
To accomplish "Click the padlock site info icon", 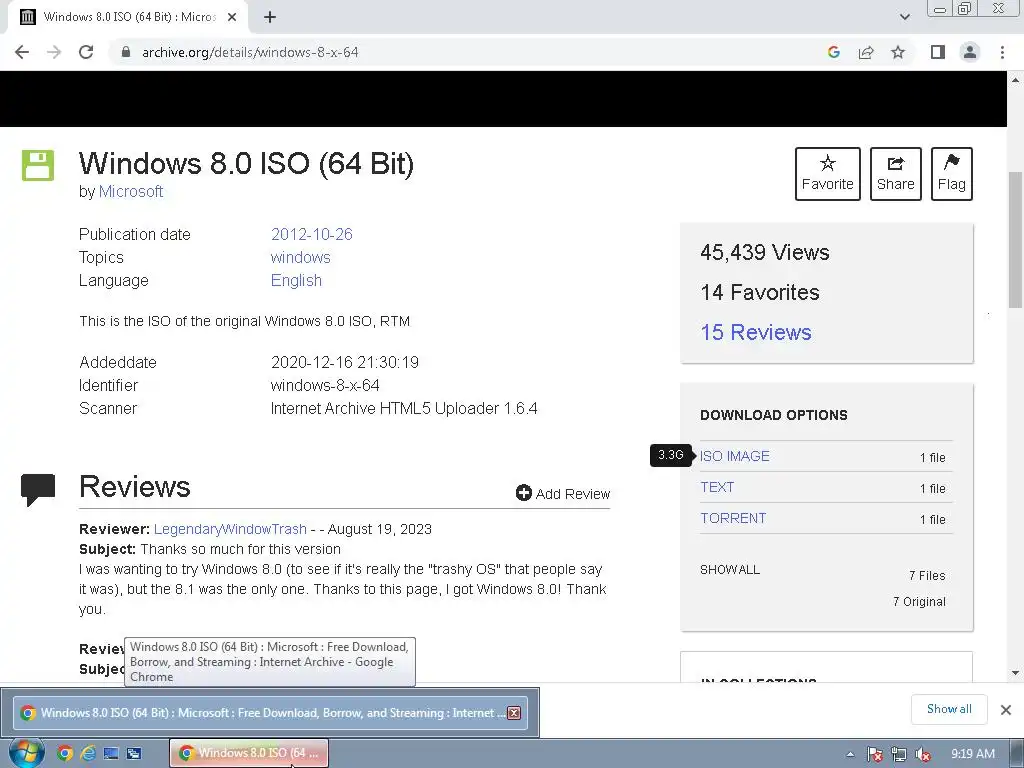I will coord(126,52).
